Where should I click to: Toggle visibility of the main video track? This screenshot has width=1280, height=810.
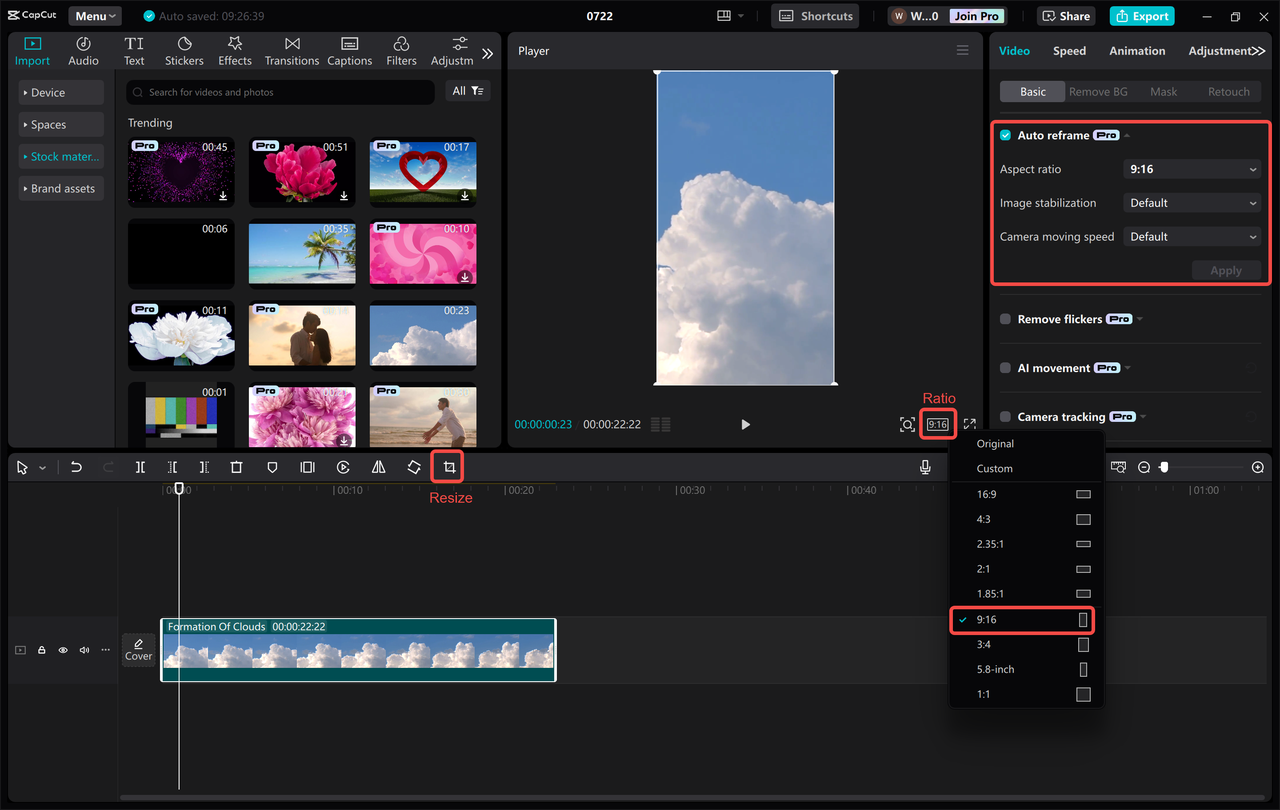tap(62, 649)
